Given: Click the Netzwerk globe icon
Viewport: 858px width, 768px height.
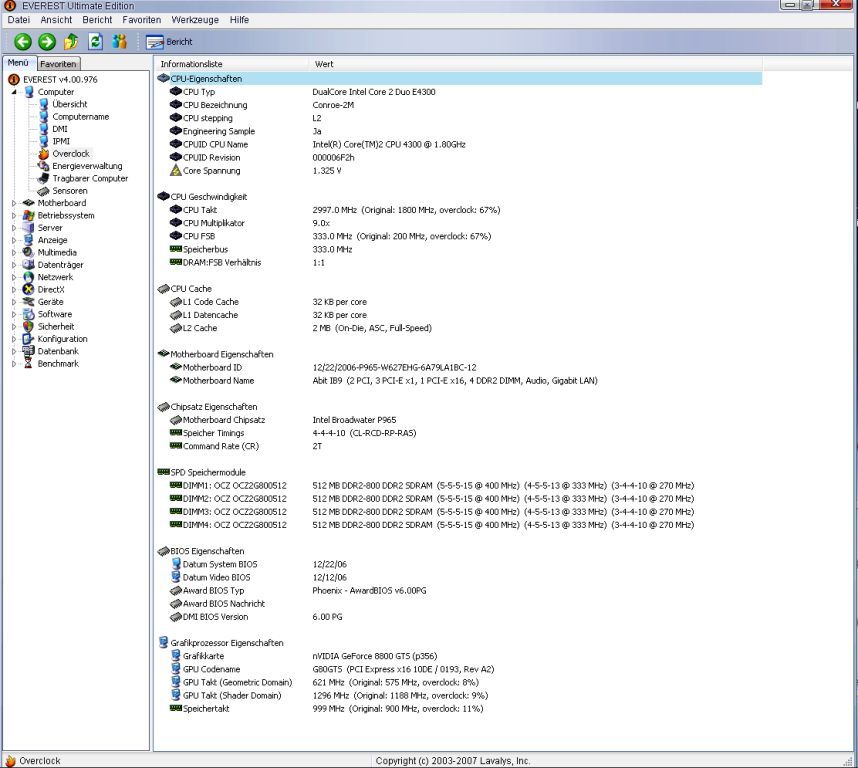Looking at the screenshot, I should [x=28, y=277].
